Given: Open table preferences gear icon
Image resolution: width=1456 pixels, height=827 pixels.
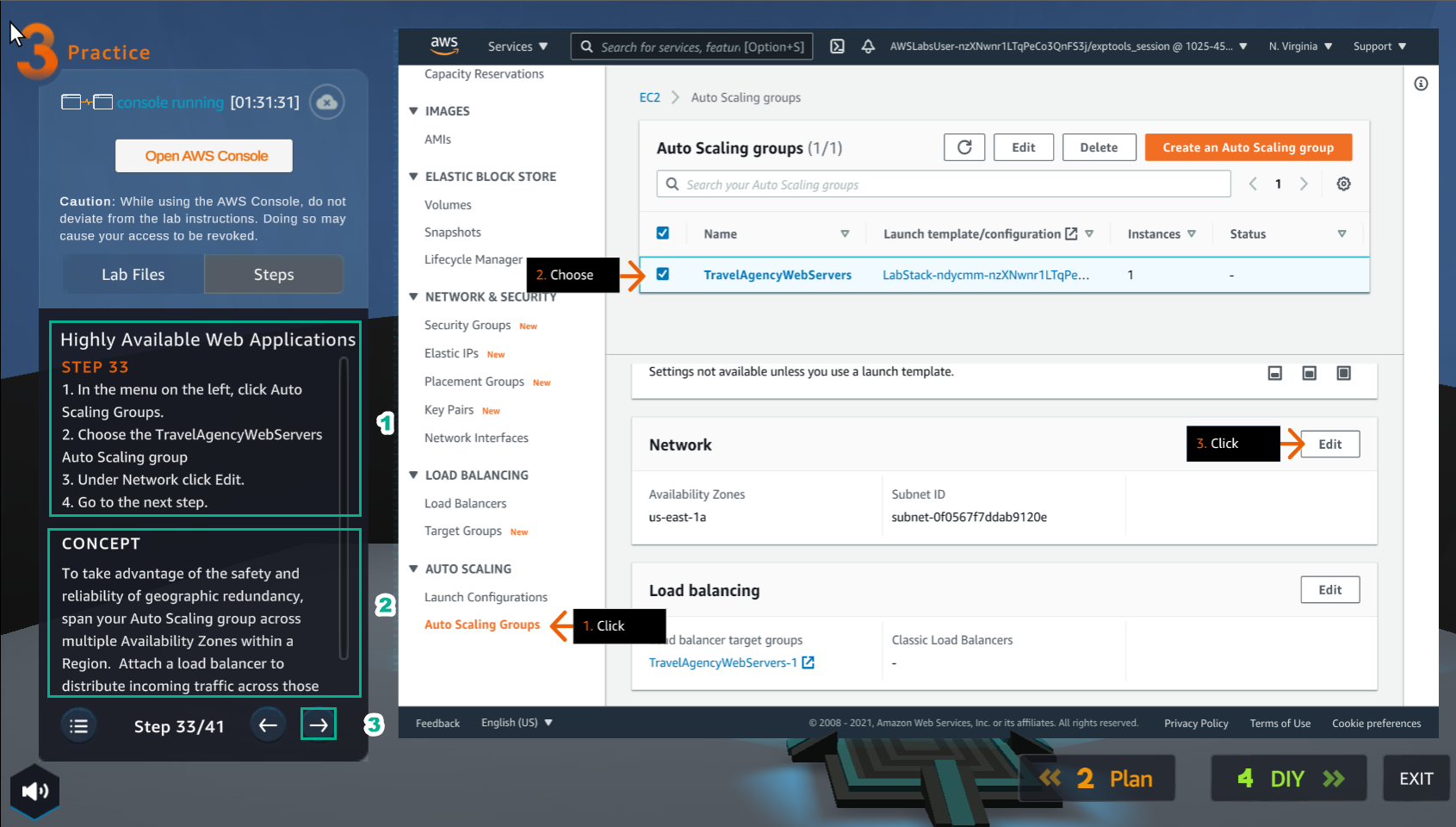Looking at the screenshot, I should [1343, 183].
